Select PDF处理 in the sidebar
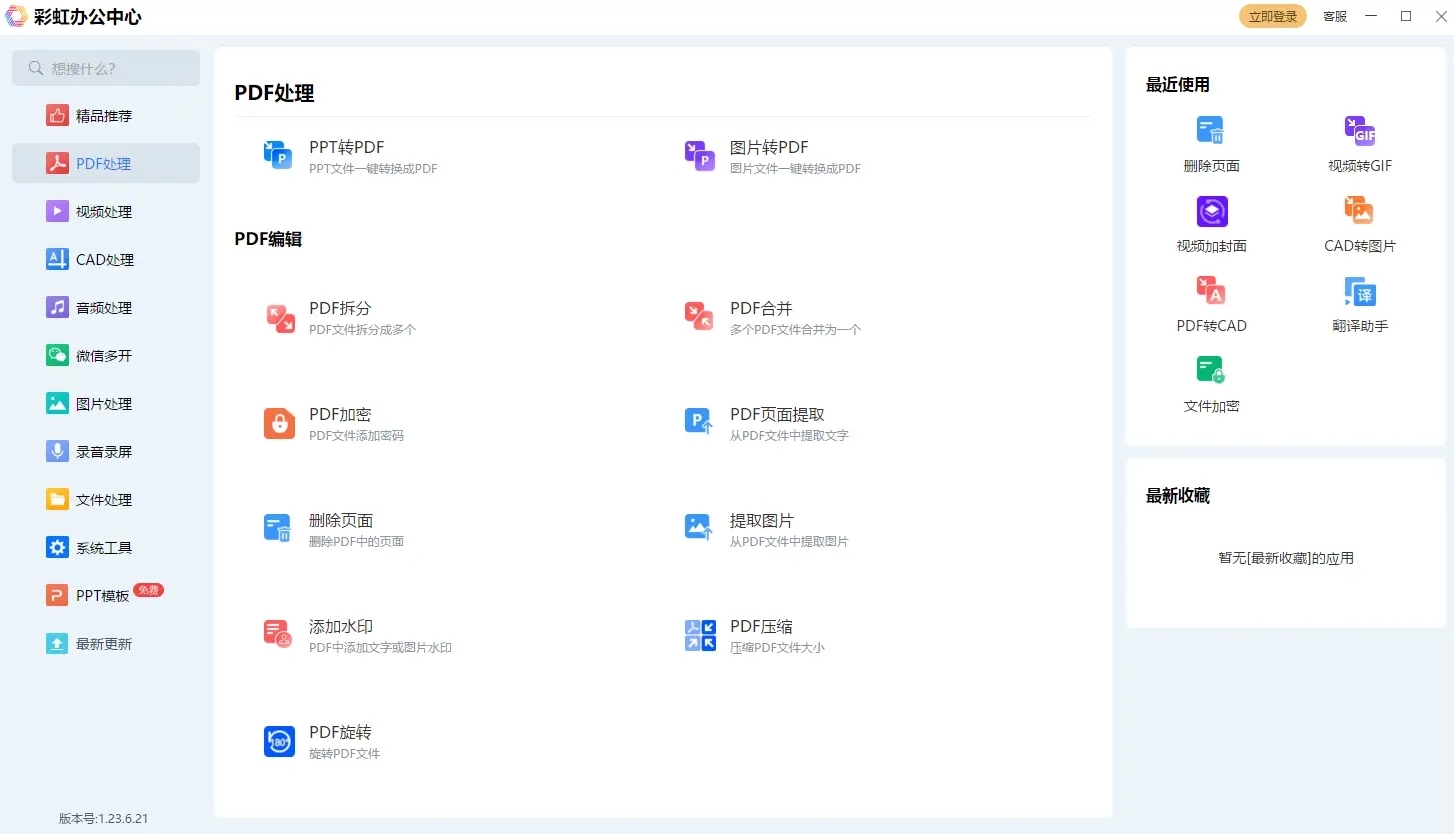 (x=106, y=163)
